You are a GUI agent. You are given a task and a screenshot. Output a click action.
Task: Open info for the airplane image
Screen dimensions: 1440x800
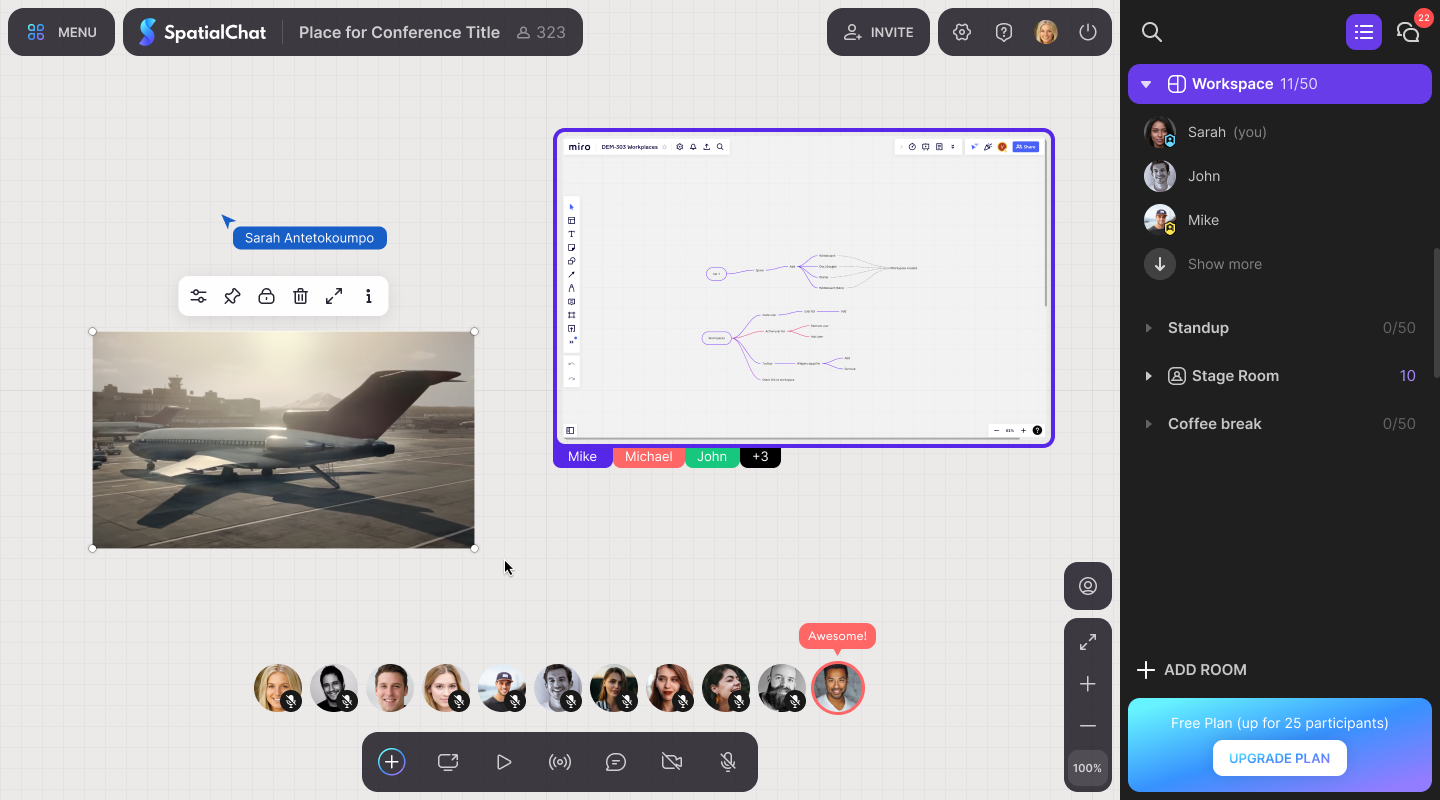point(368,296)
